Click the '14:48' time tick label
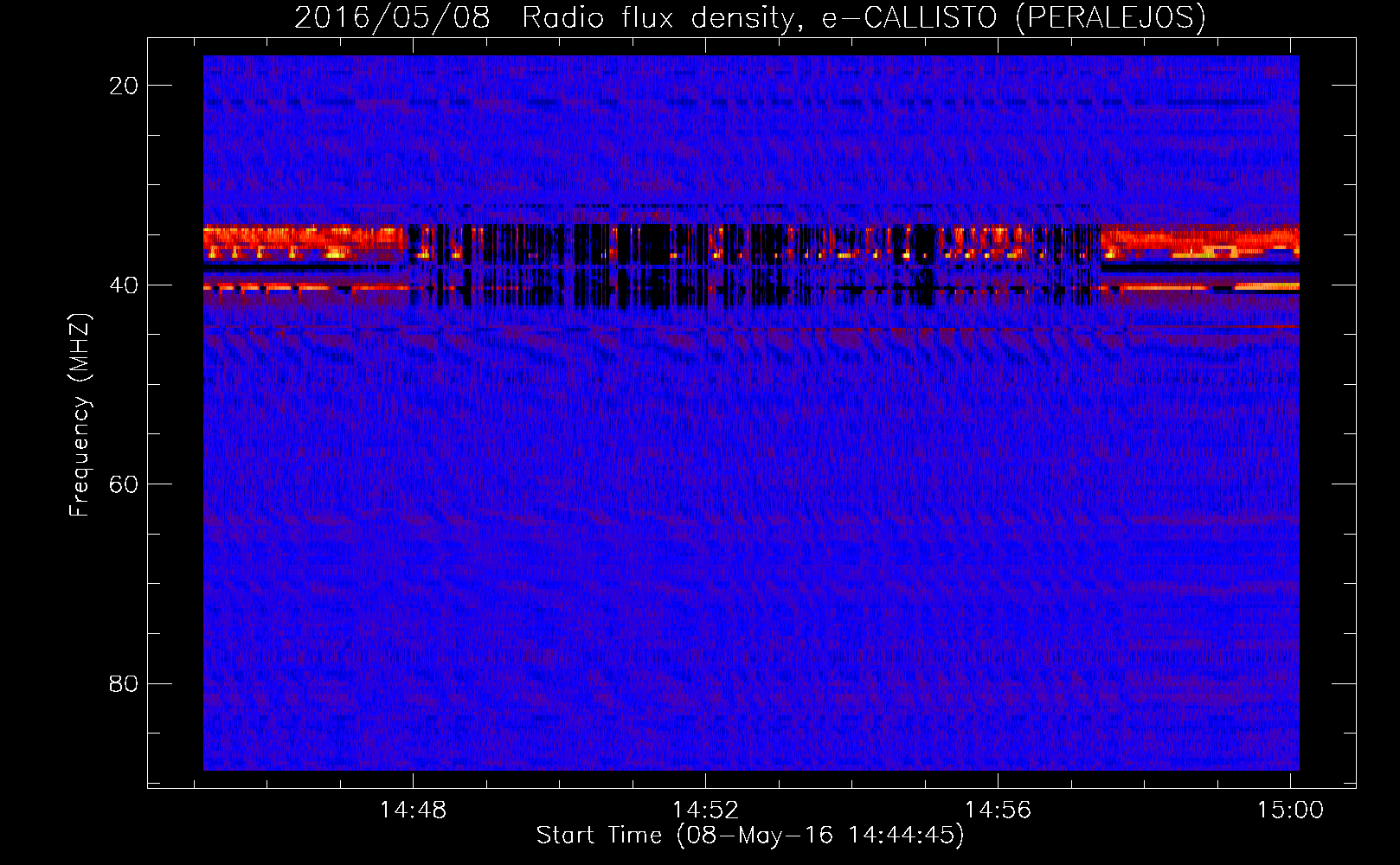Viewport: 1400px width, 865px height. pyautogui.click(x=413, y=810)
